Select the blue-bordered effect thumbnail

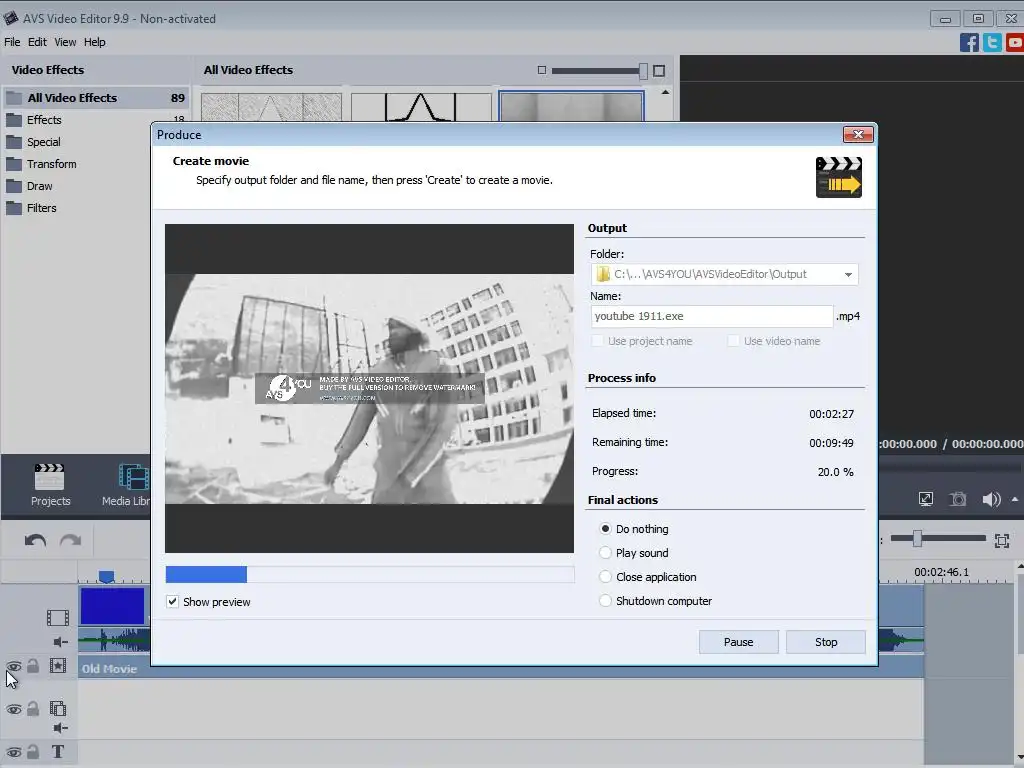[x=571, y=106]
